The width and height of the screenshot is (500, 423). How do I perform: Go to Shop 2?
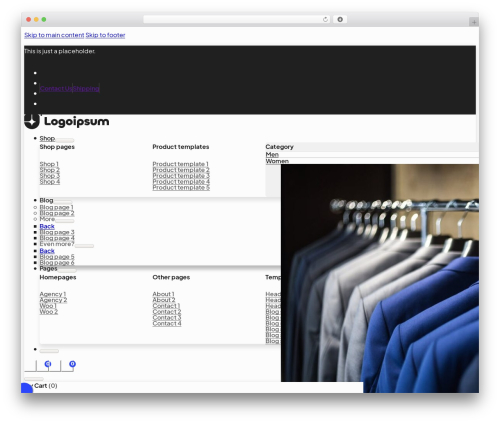point(50,170)
